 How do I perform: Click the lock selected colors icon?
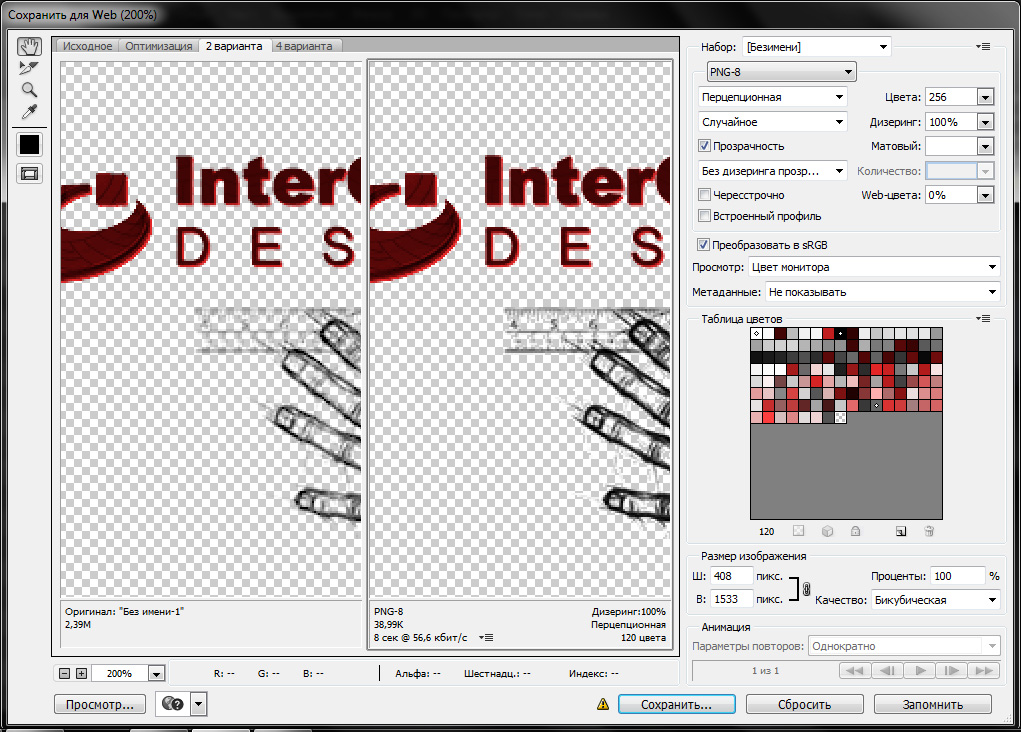pos(856,531)
